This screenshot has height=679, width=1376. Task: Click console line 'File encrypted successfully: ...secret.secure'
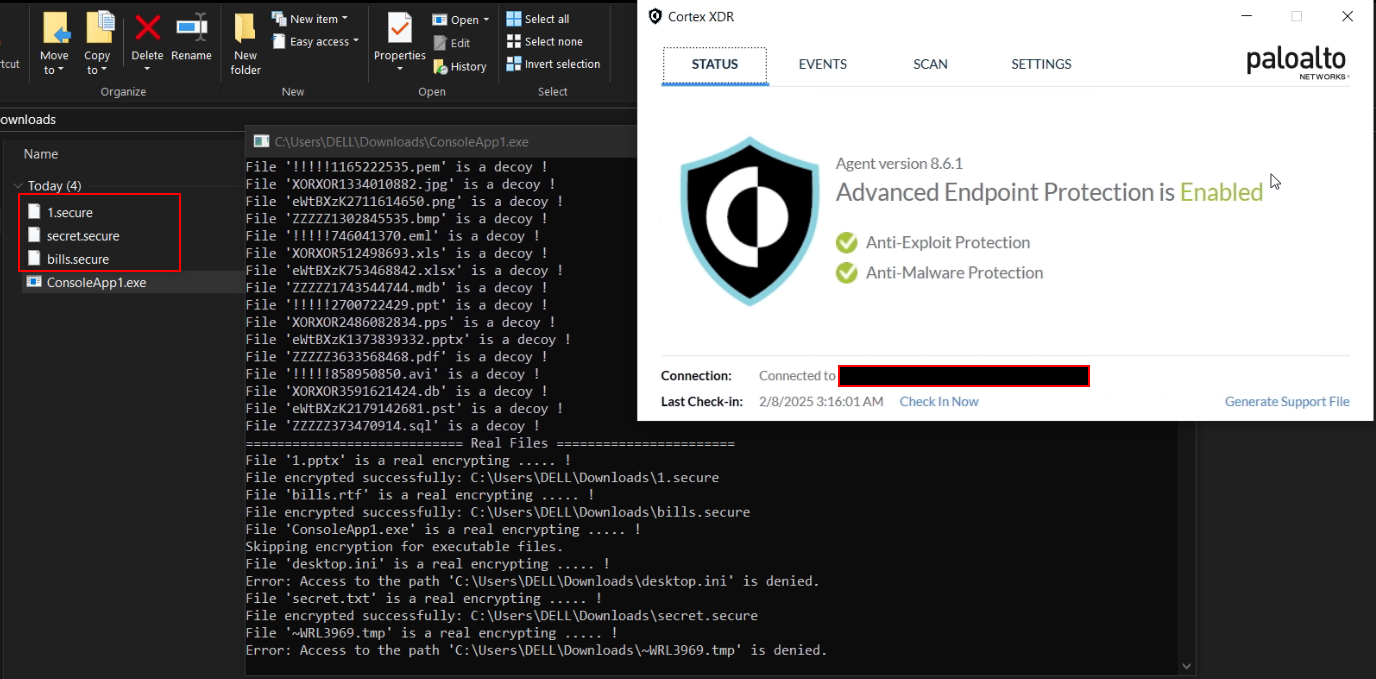point(502,616)
